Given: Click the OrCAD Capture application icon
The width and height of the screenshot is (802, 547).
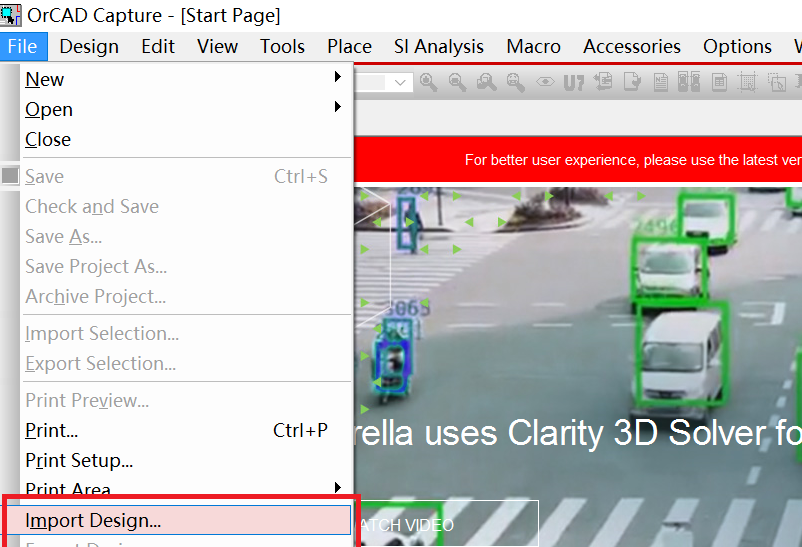Looking at the screenshot, I should point(10,15).
